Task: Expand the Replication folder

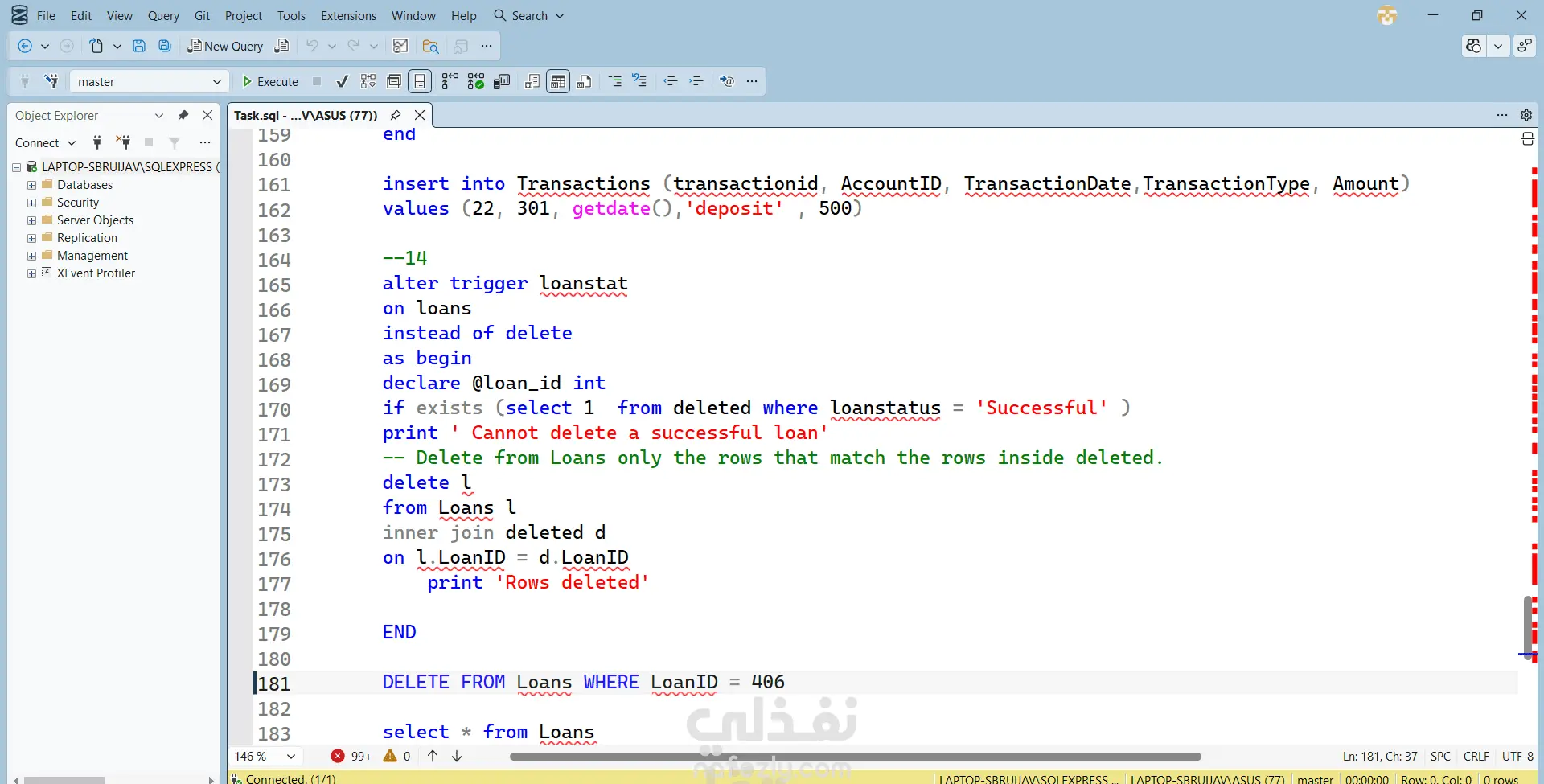Action: point(31,238)
